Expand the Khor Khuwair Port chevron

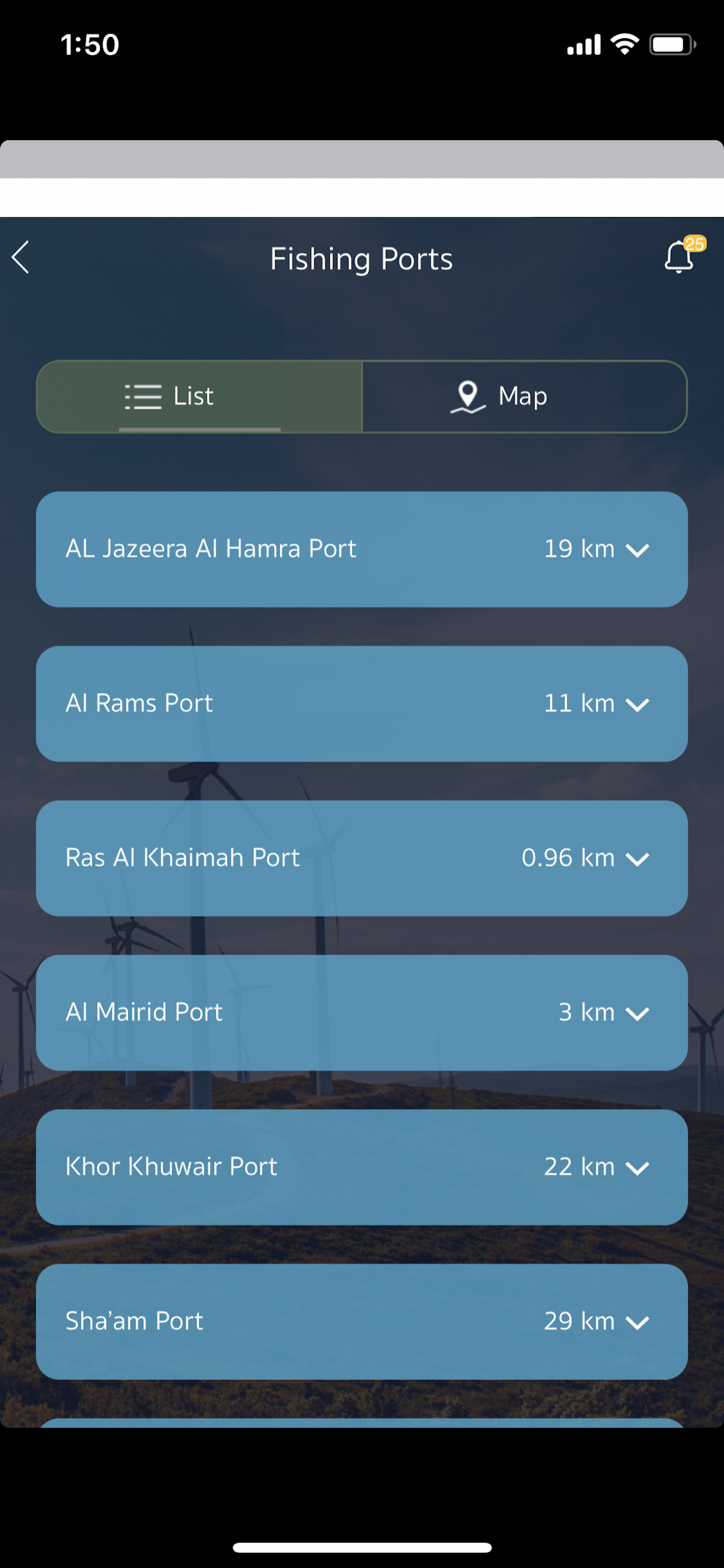(637, 1168)
